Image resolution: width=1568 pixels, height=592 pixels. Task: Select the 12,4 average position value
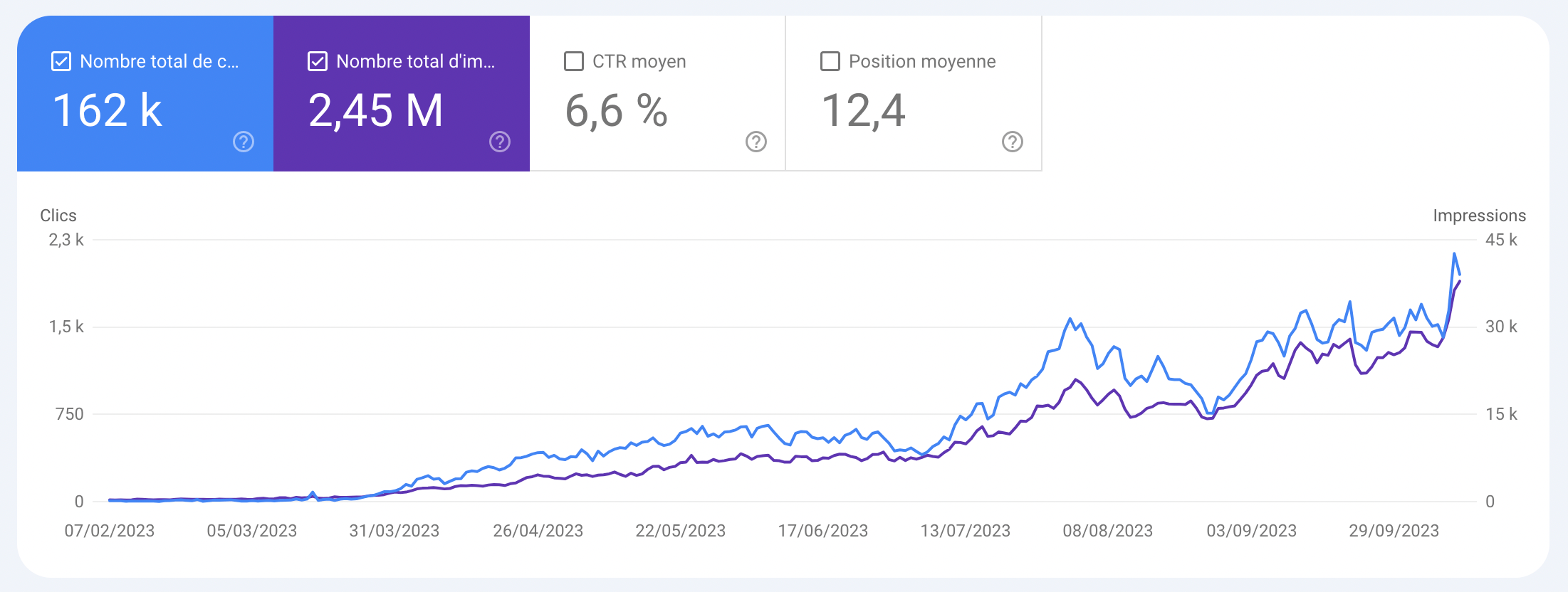click(x=863, y=111)
